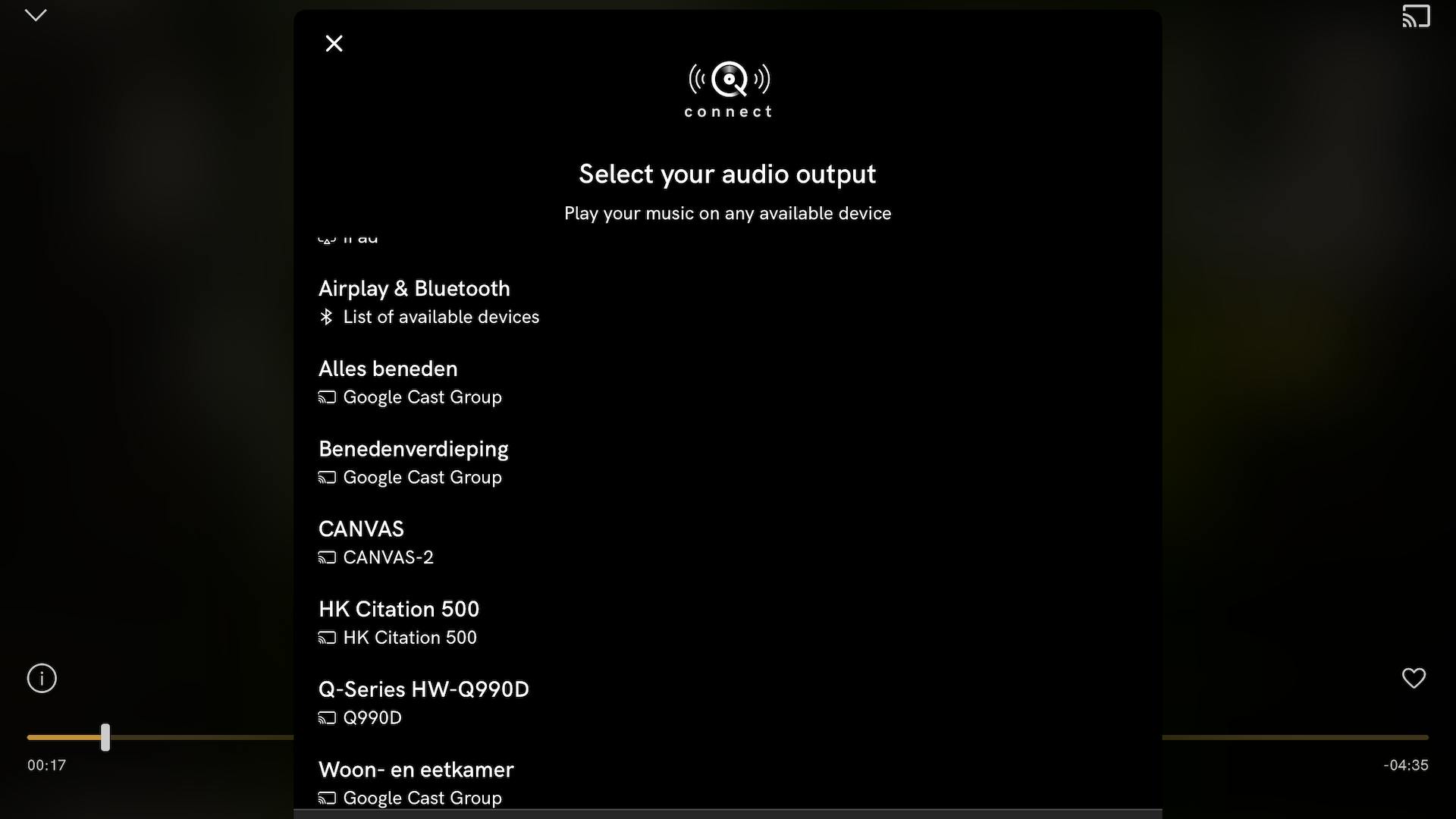
Task: Enable output on HK Citation 500
Action: [x=399, y=608]
